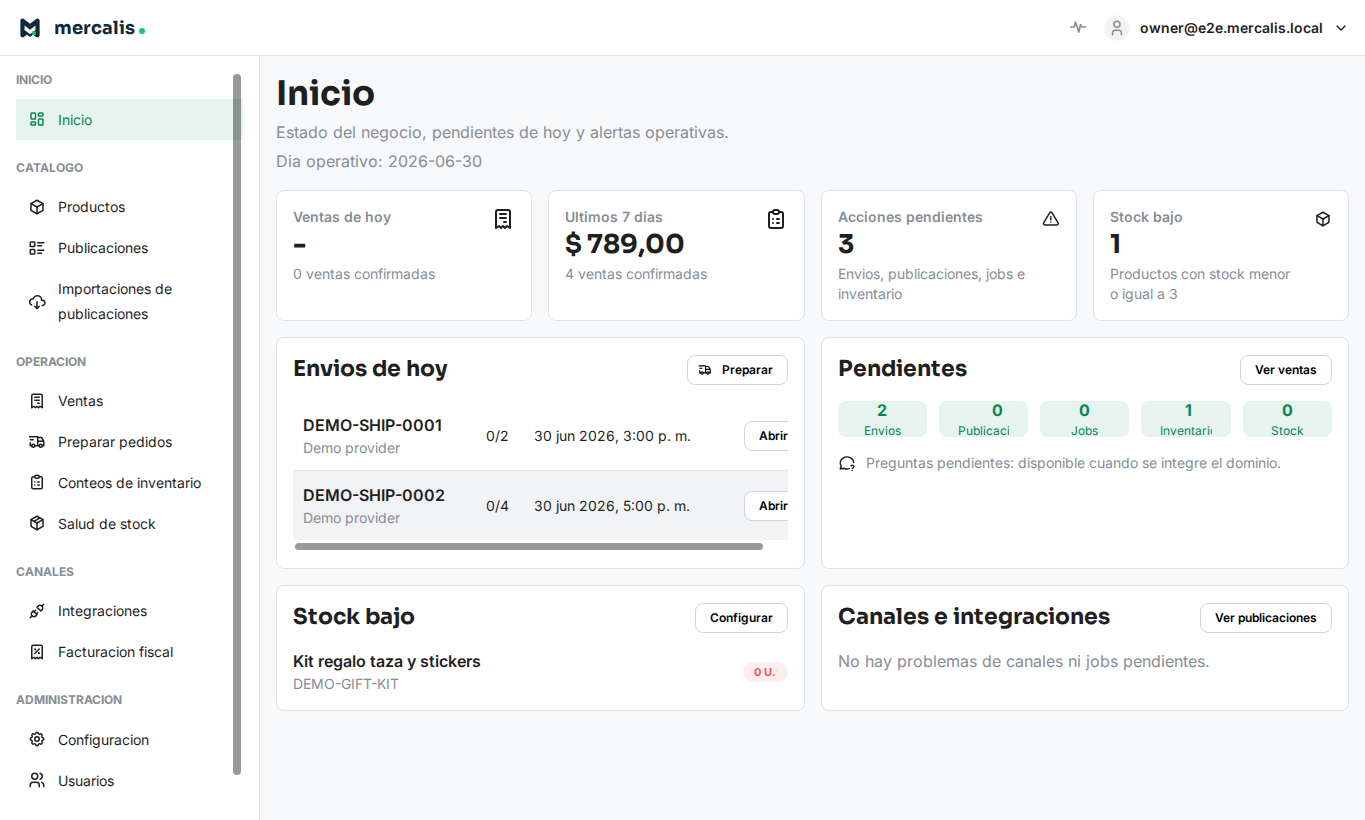This screenshot has height=820, width=1365.
Task: Select the Inventario pending chip showing 1
Action: 1186,419
